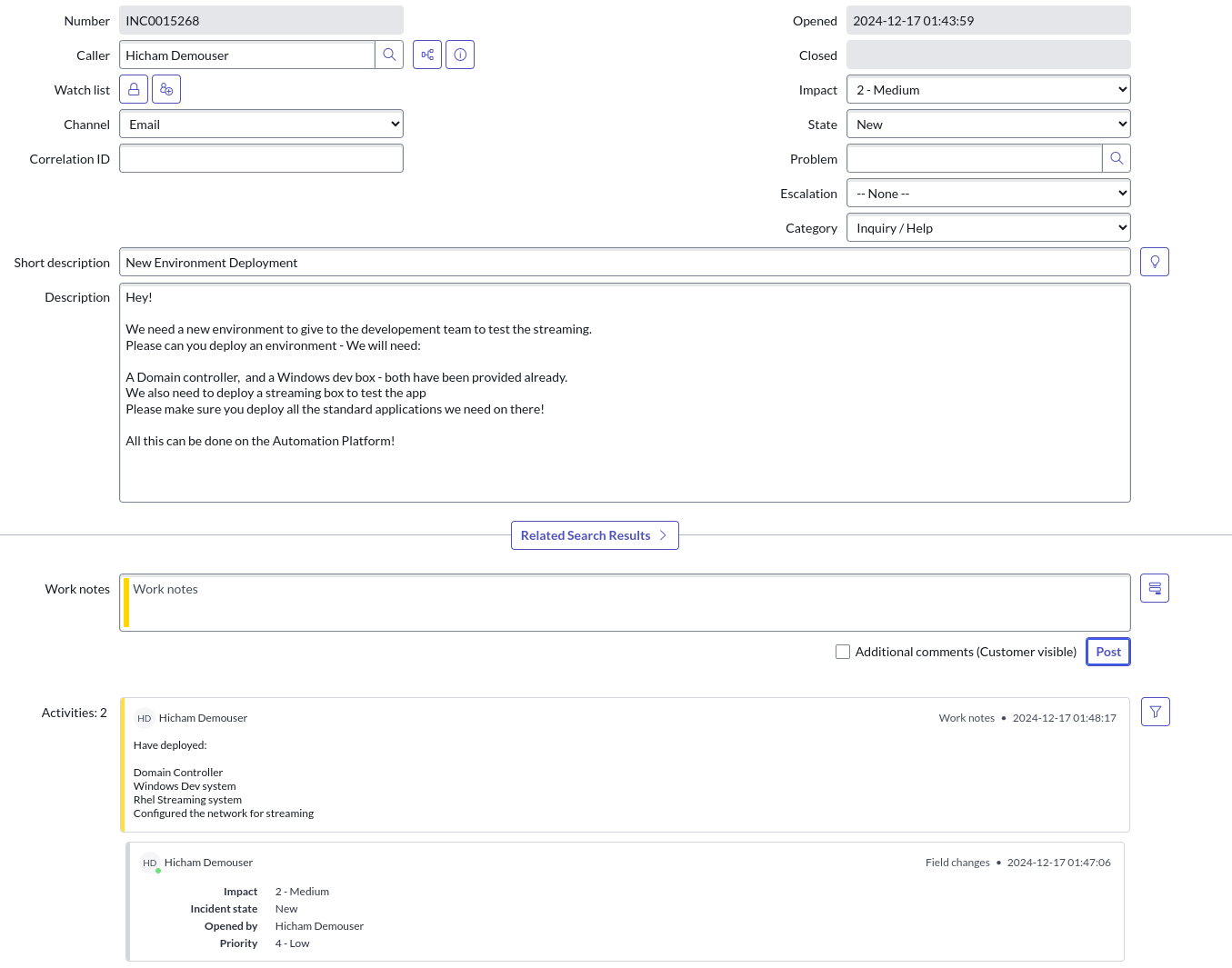Click the Impact value '2 - Medium' in Field changes
Screen dimensions: 1232x968
click(x=302, y=892)
